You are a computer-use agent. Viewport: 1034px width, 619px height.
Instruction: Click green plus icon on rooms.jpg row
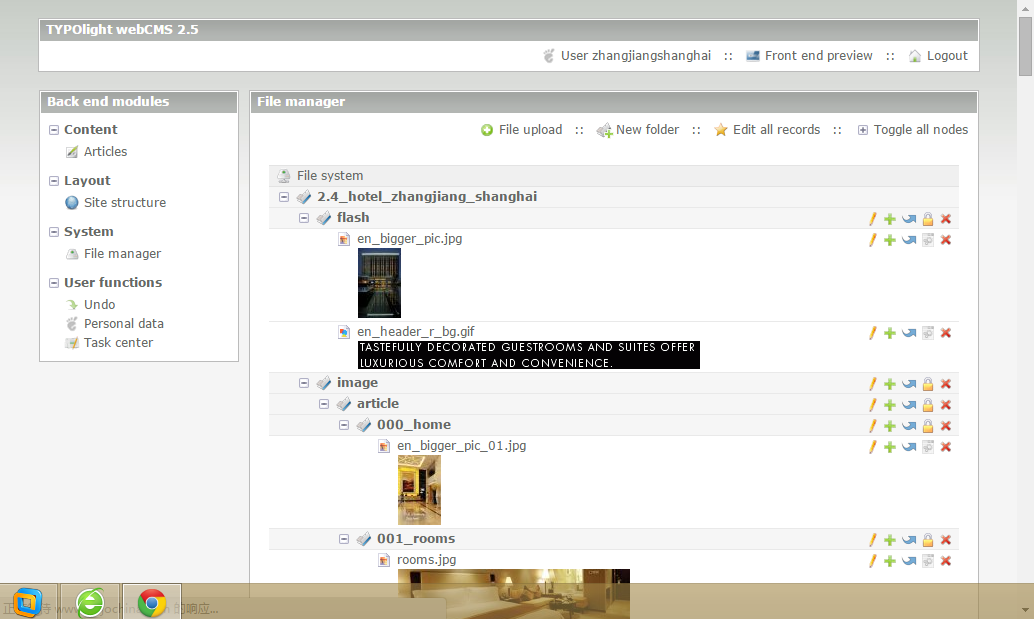890,561
